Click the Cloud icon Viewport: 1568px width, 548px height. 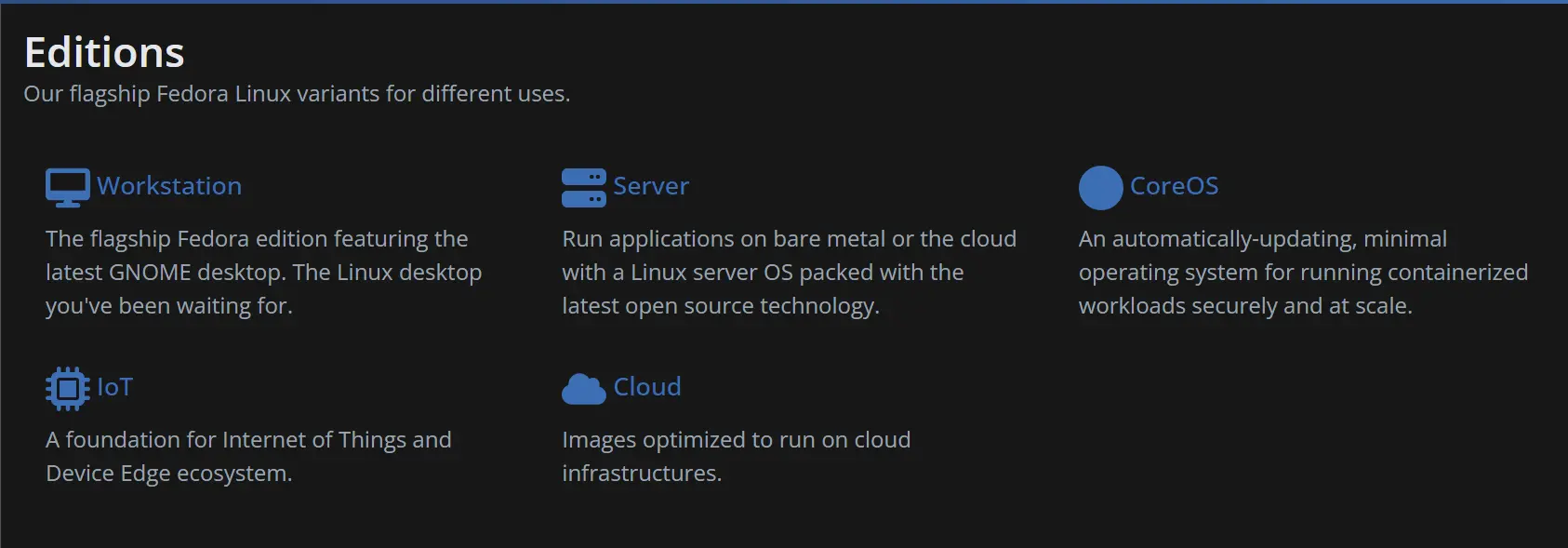tap(584, 389)
